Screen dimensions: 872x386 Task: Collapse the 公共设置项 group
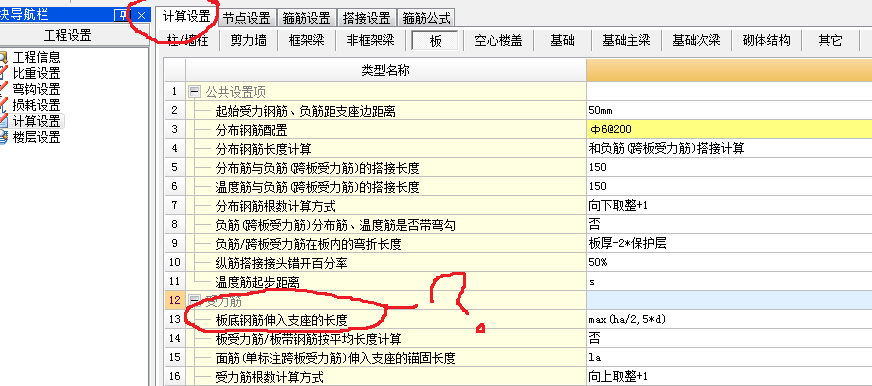pyautogui.click(x=195, y=92)
